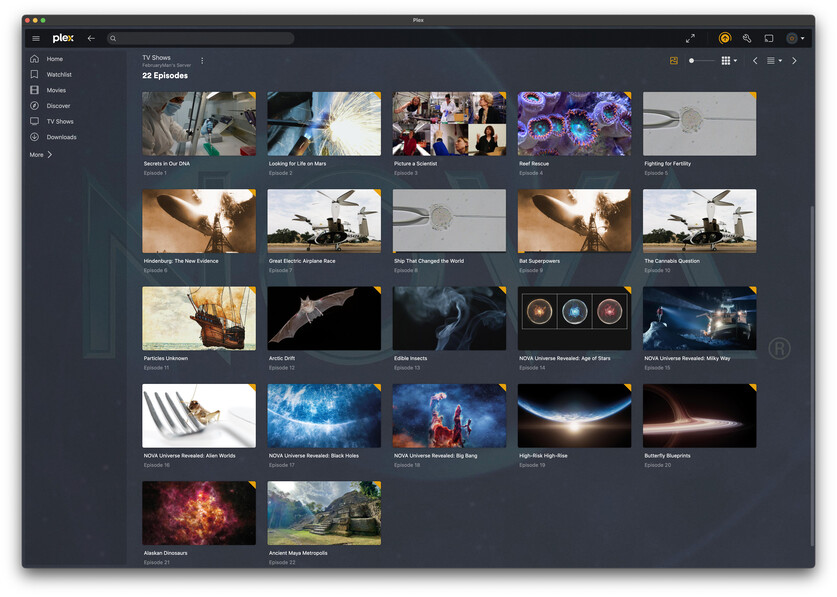The height and width of the screenshot is (597, 837).
Task: Open the Bat Superpowers title link
Action: point(540,261)
